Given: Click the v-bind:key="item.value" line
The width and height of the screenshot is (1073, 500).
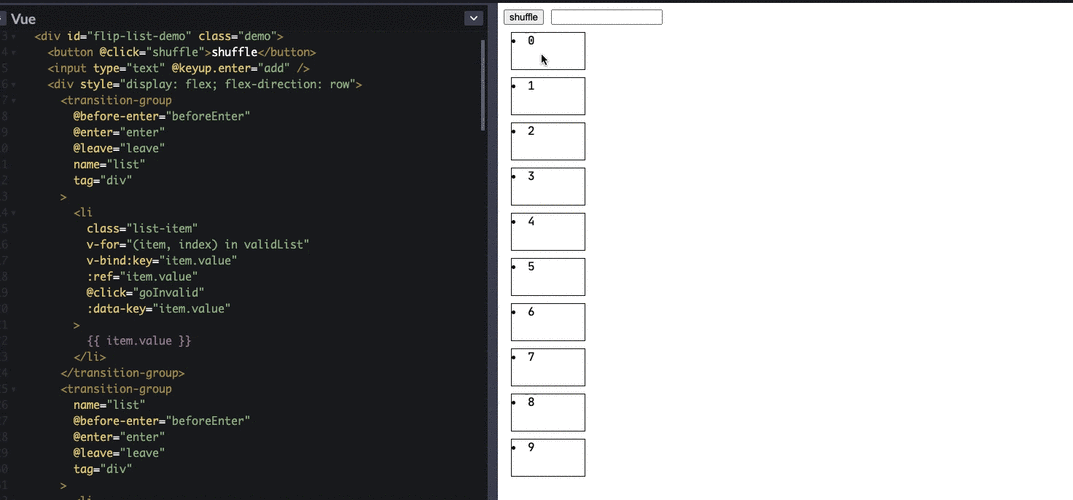Looking at the screenshot, I should click(x=162, y=261).
